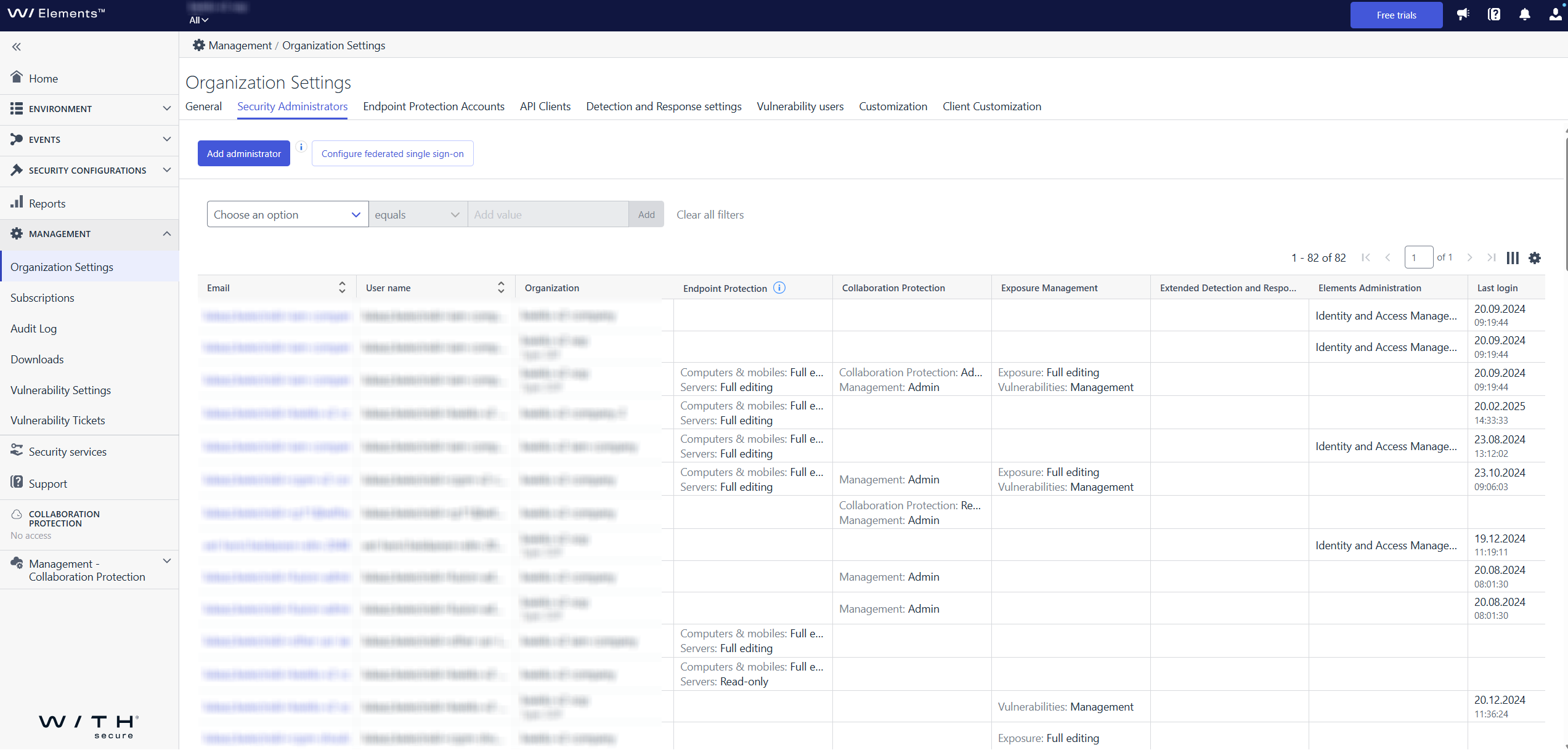
Task: Click Configure federated single sign-on
Action: (x=392, y=153)
